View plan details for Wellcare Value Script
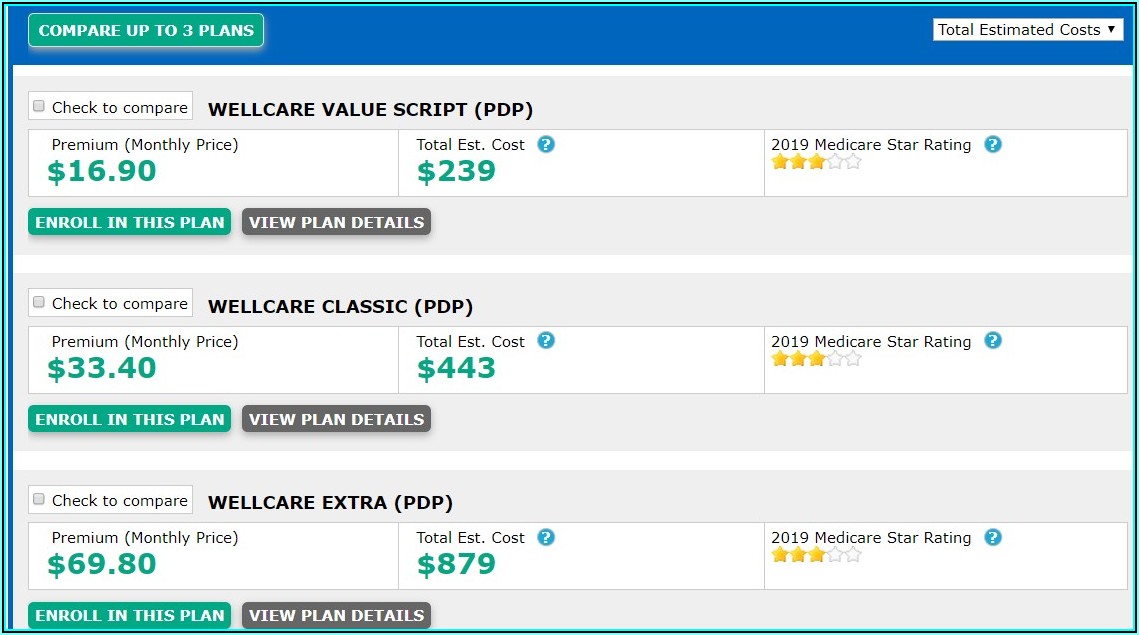 click(x=336, y=222)
